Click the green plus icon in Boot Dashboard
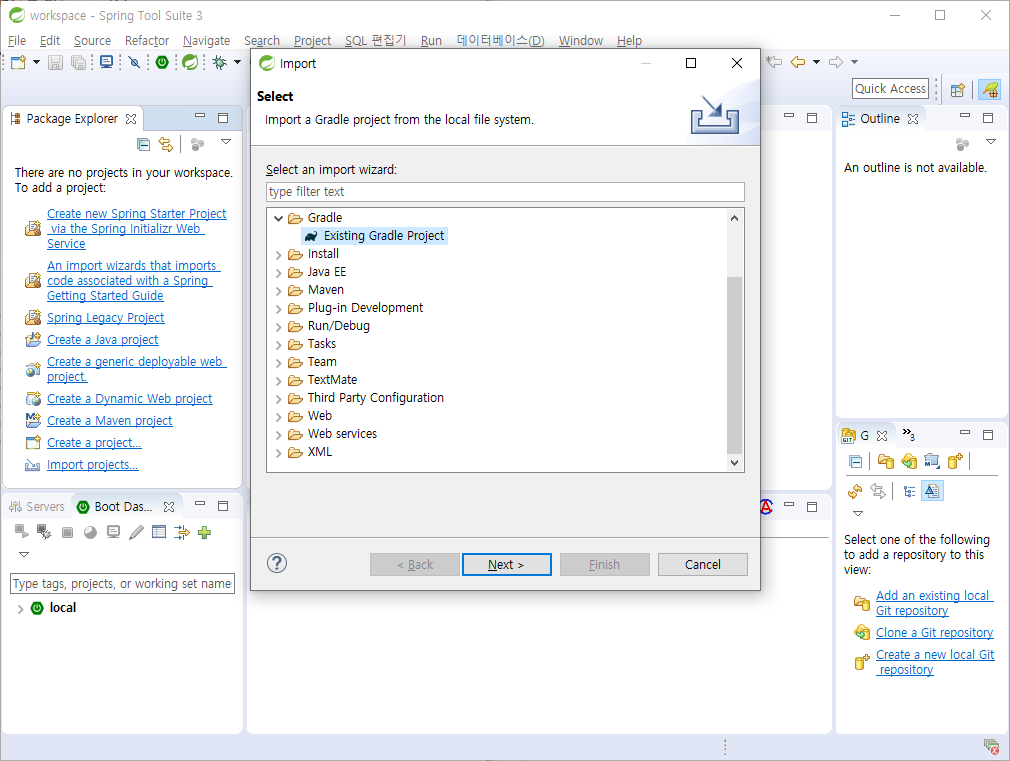Screen dimensions: 1010x761 point(204,532)
